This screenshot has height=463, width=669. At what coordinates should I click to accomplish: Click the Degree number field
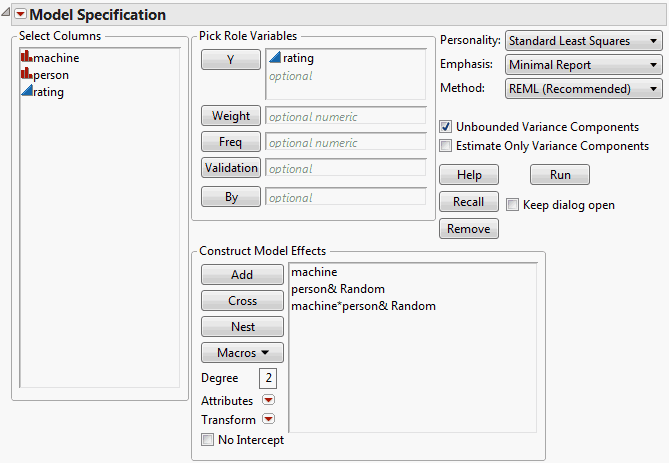coord(268,378)
